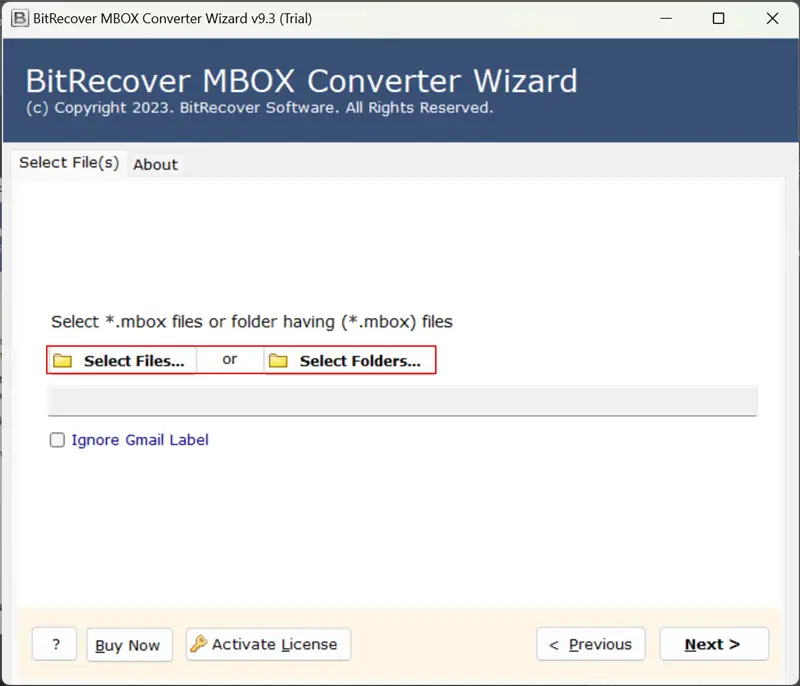This screenshot has width=800, height=686.
Task: Click the BitRecover app icon in title bar
Action: tap(20, 18)
